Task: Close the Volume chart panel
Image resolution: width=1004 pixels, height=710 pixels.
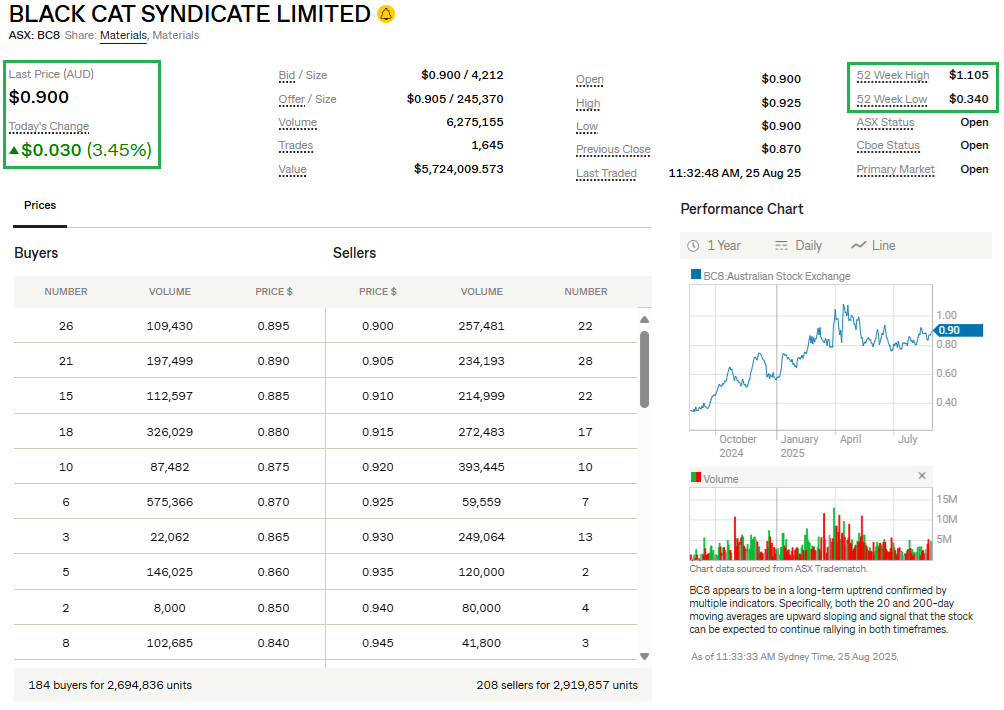Action: (922, 476)
